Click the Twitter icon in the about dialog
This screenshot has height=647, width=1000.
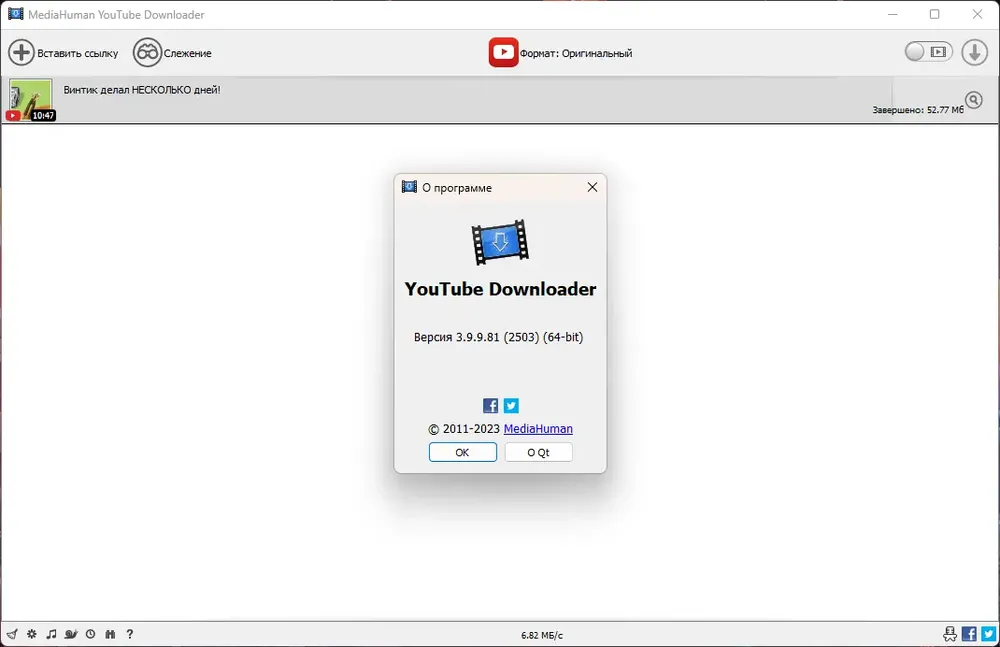511,405
